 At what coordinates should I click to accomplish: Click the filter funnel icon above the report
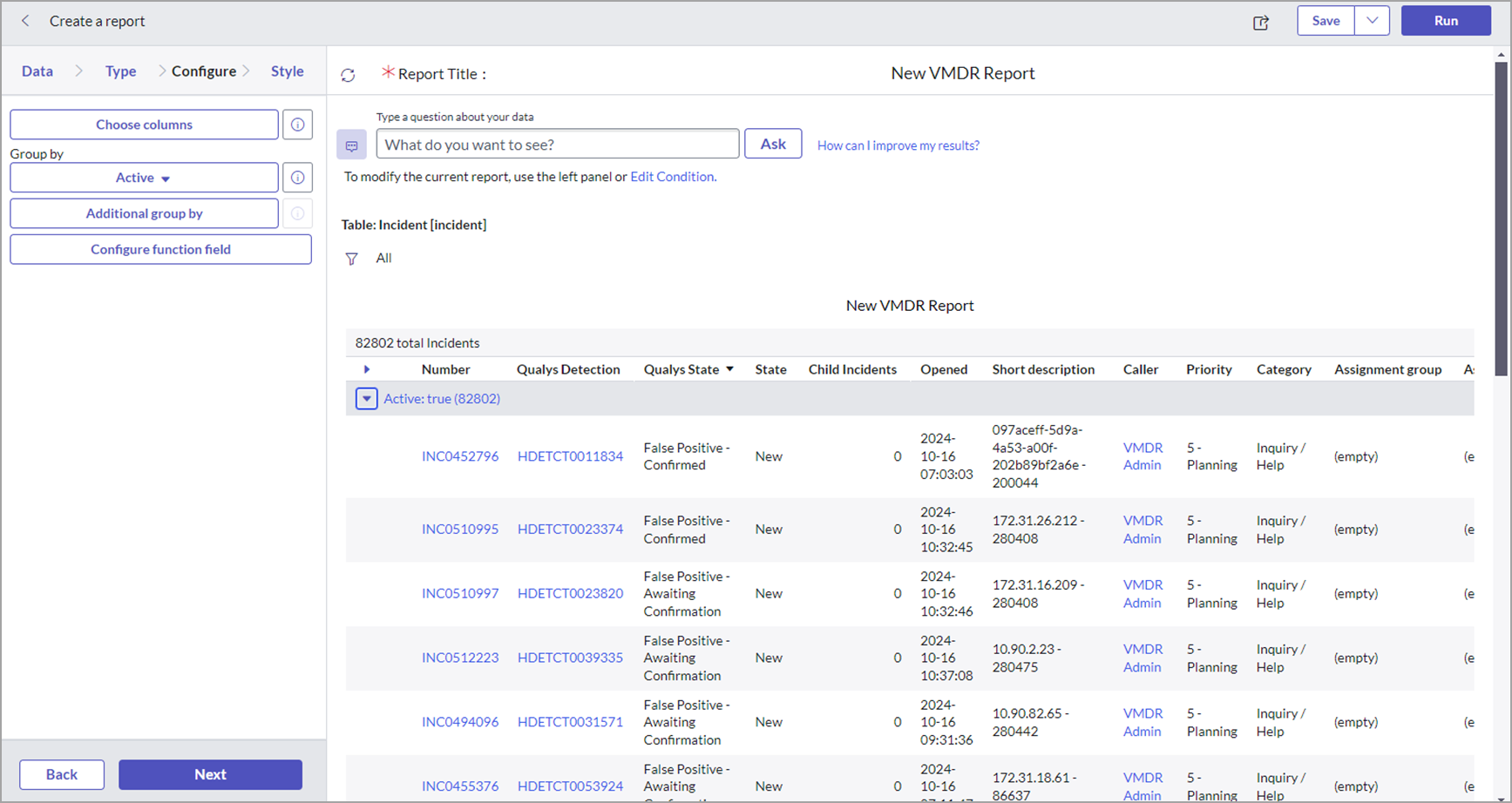coord(352,258)
